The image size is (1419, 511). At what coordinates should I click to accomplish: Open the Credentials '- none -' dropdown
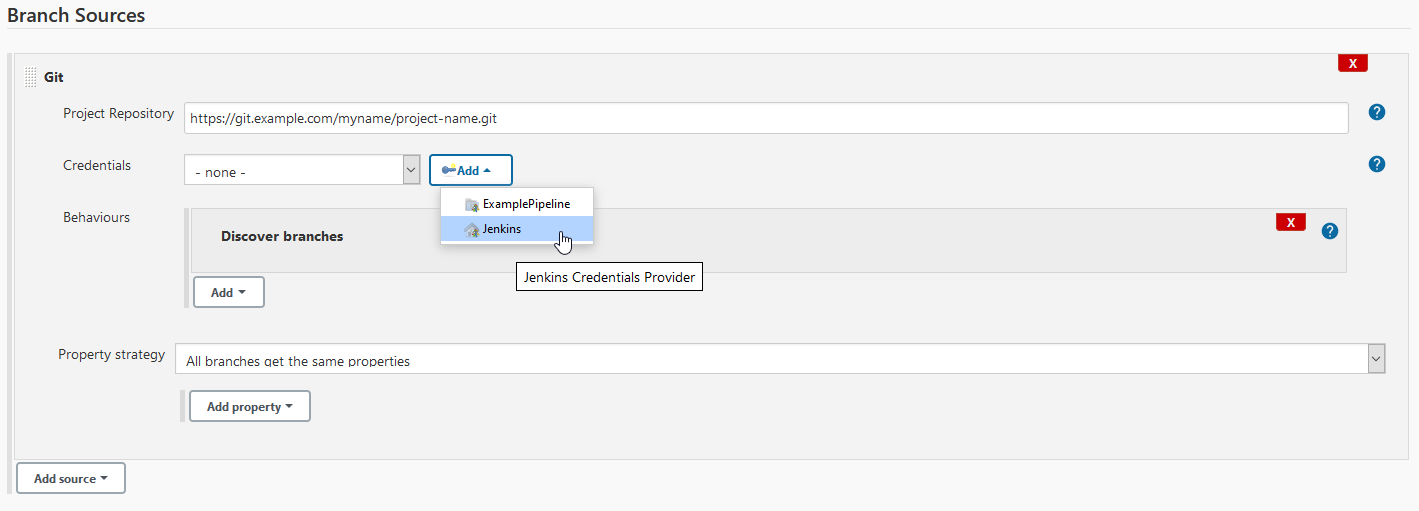(301, 171)
